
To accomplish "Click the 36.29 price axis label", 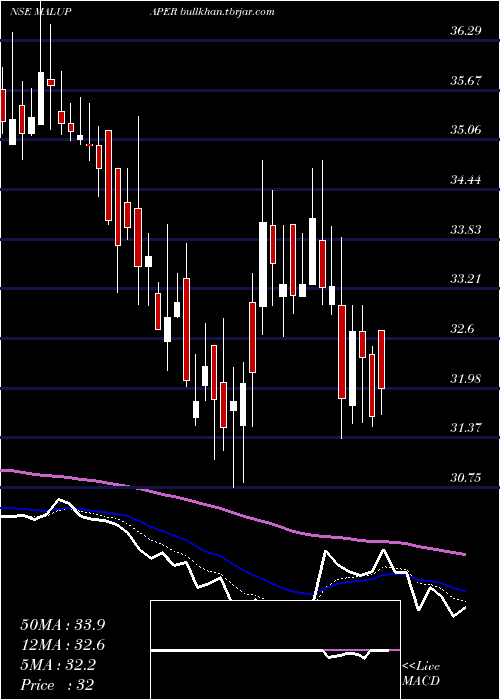I will pos(464,31).
